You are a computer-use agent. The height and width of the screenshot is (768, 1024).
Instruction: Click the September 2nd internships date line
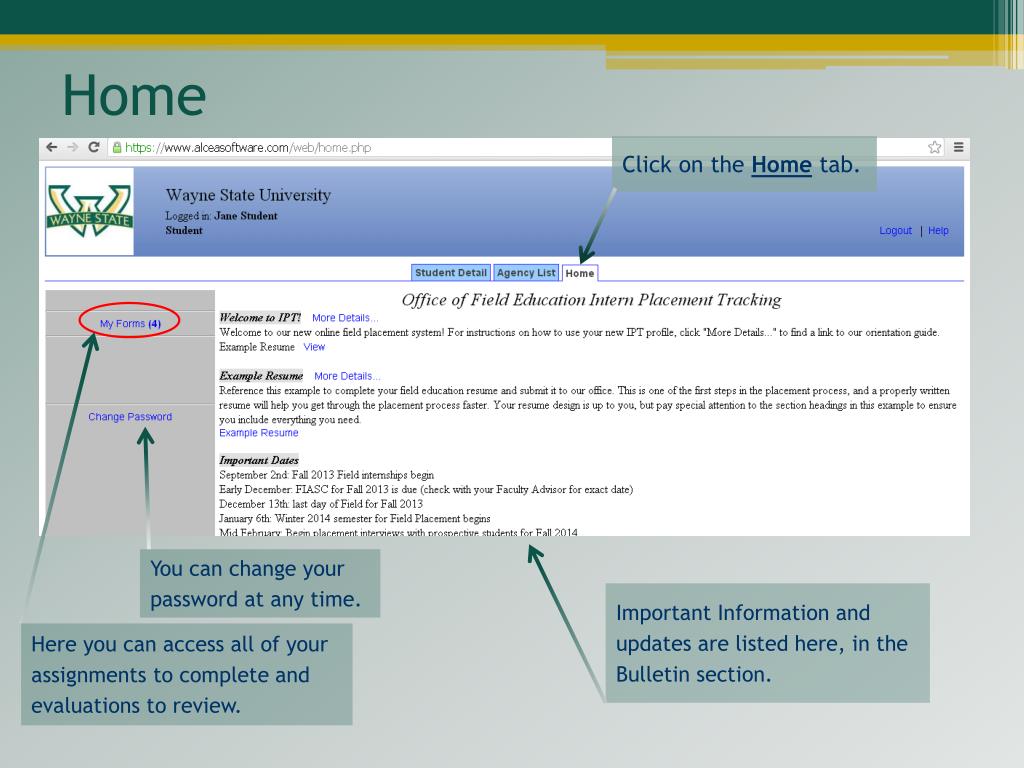click(x=327, y=475)
